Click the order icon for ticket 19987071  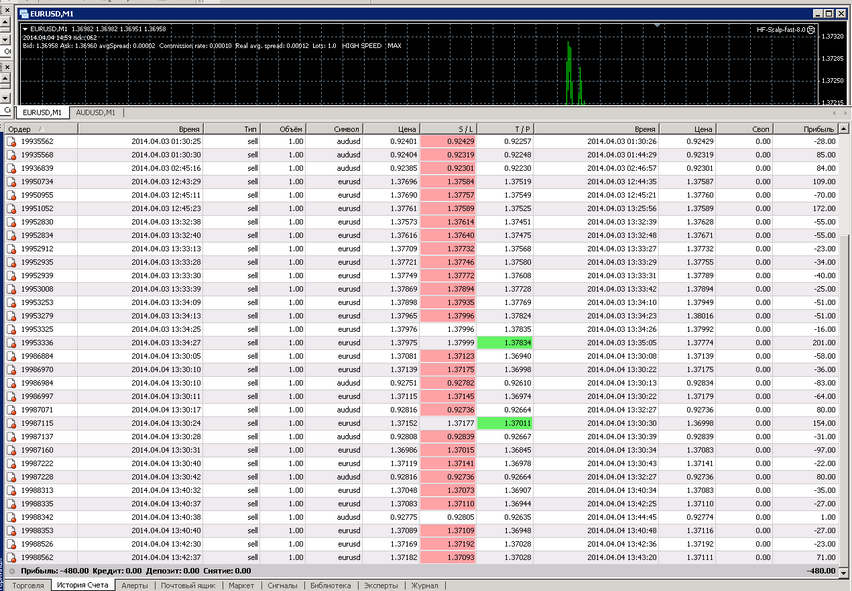[11, 410]
